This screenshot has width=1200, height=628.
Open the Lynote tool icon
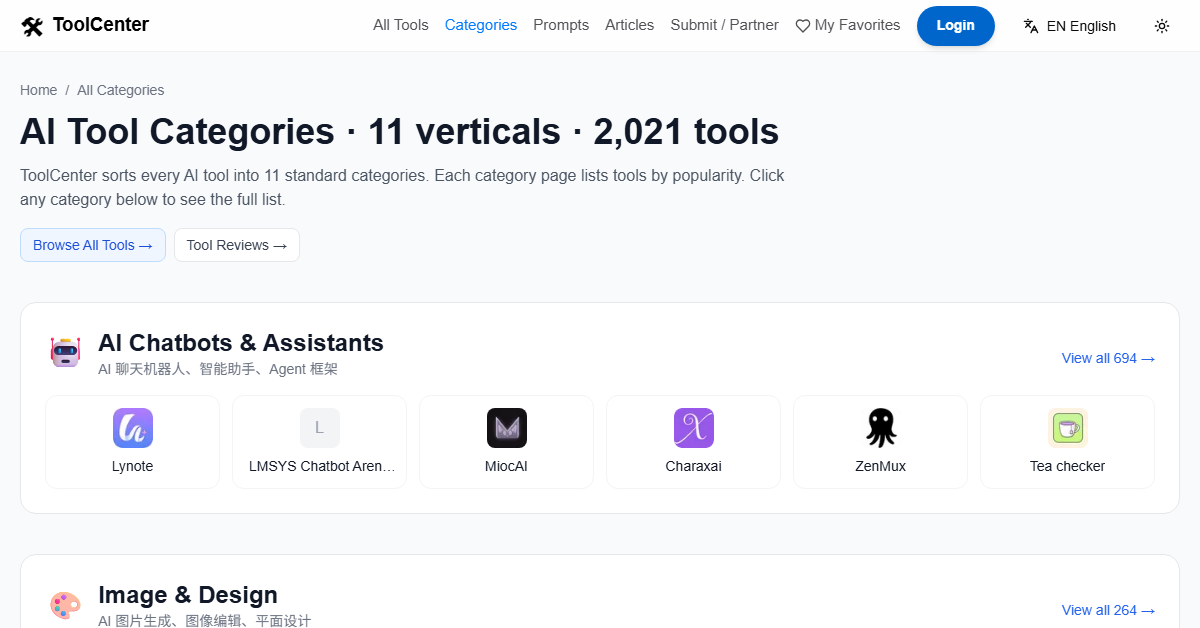(133, 428)
